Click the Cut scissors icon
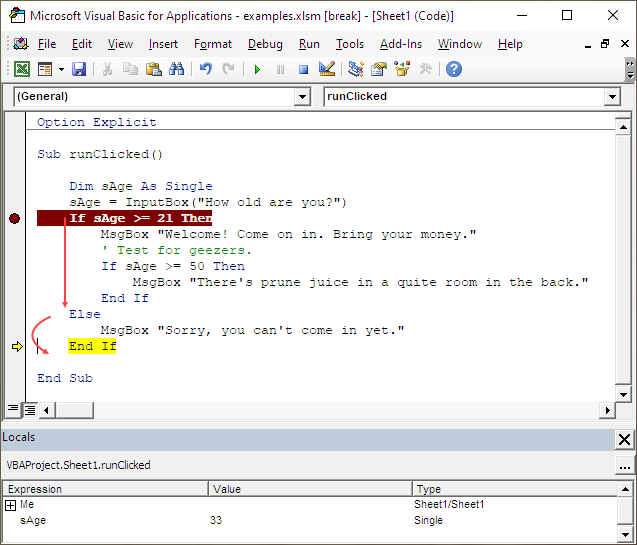The height and width of the screenshot is (545, 637). point(107,69)
